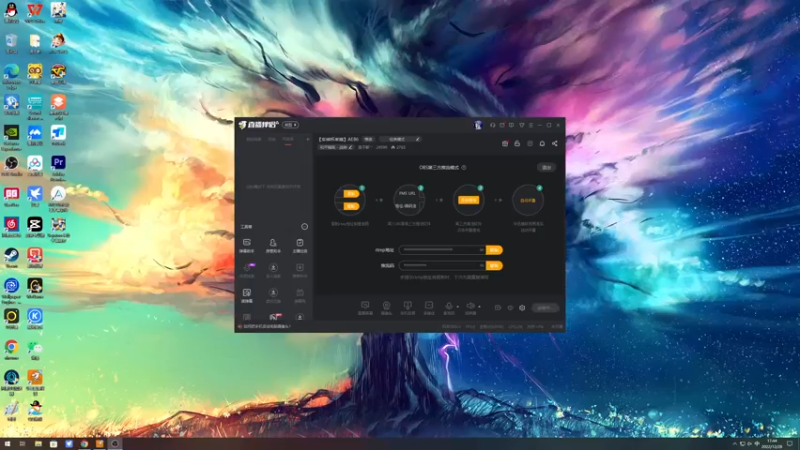This screenshot has width=800, height=450.
Task: Open the book icon in the title bar
Action: (512, 125)
